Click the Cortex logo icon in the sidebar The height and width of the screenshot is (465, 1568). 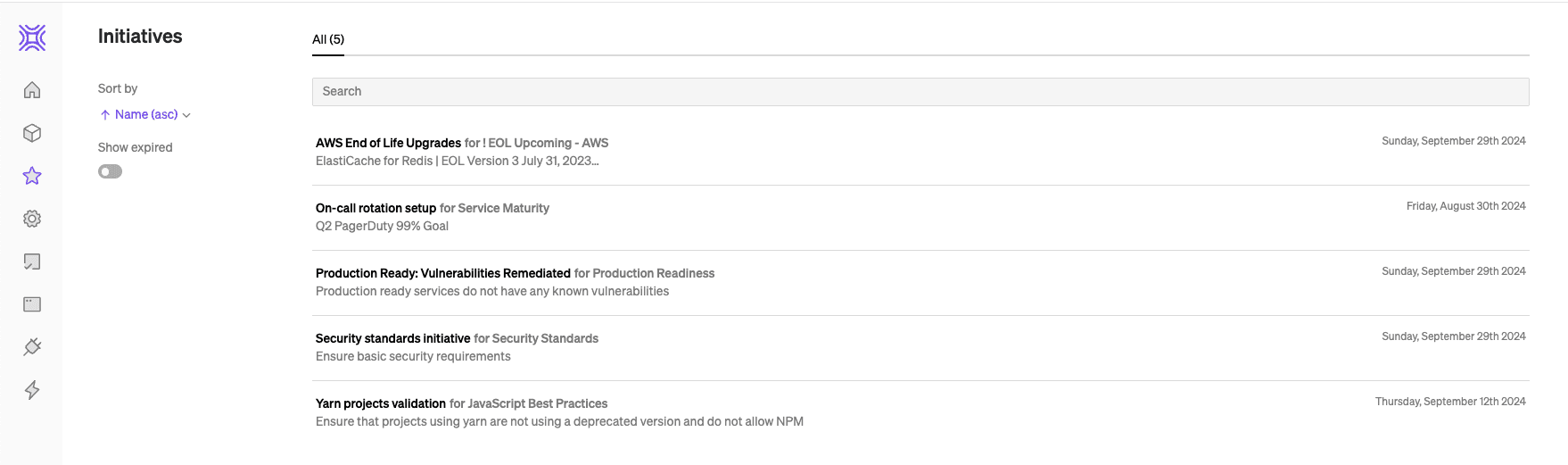pyautogui.click(x=32, y=37)
